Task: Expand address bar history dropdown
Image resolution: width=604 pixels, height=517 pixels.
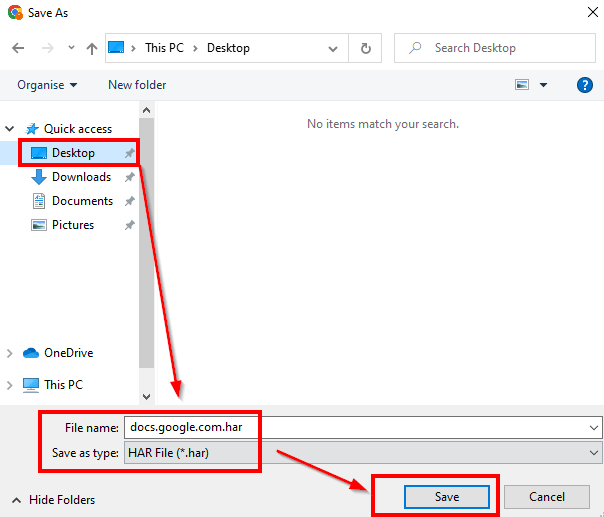Action: tap(333, 49)
